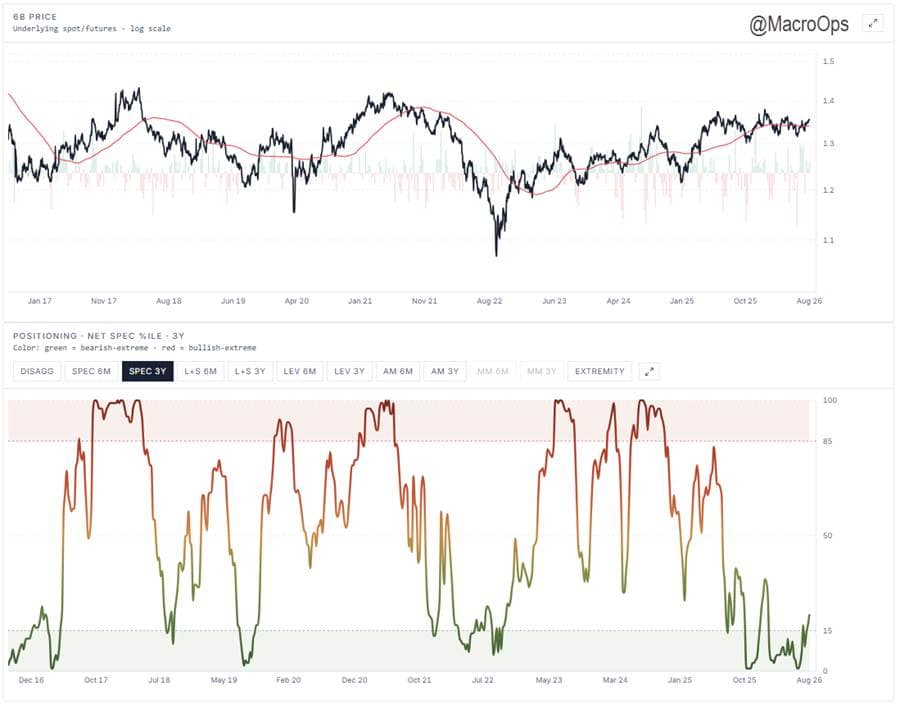Click the 85 percentile threshold label

click(827, 441)
